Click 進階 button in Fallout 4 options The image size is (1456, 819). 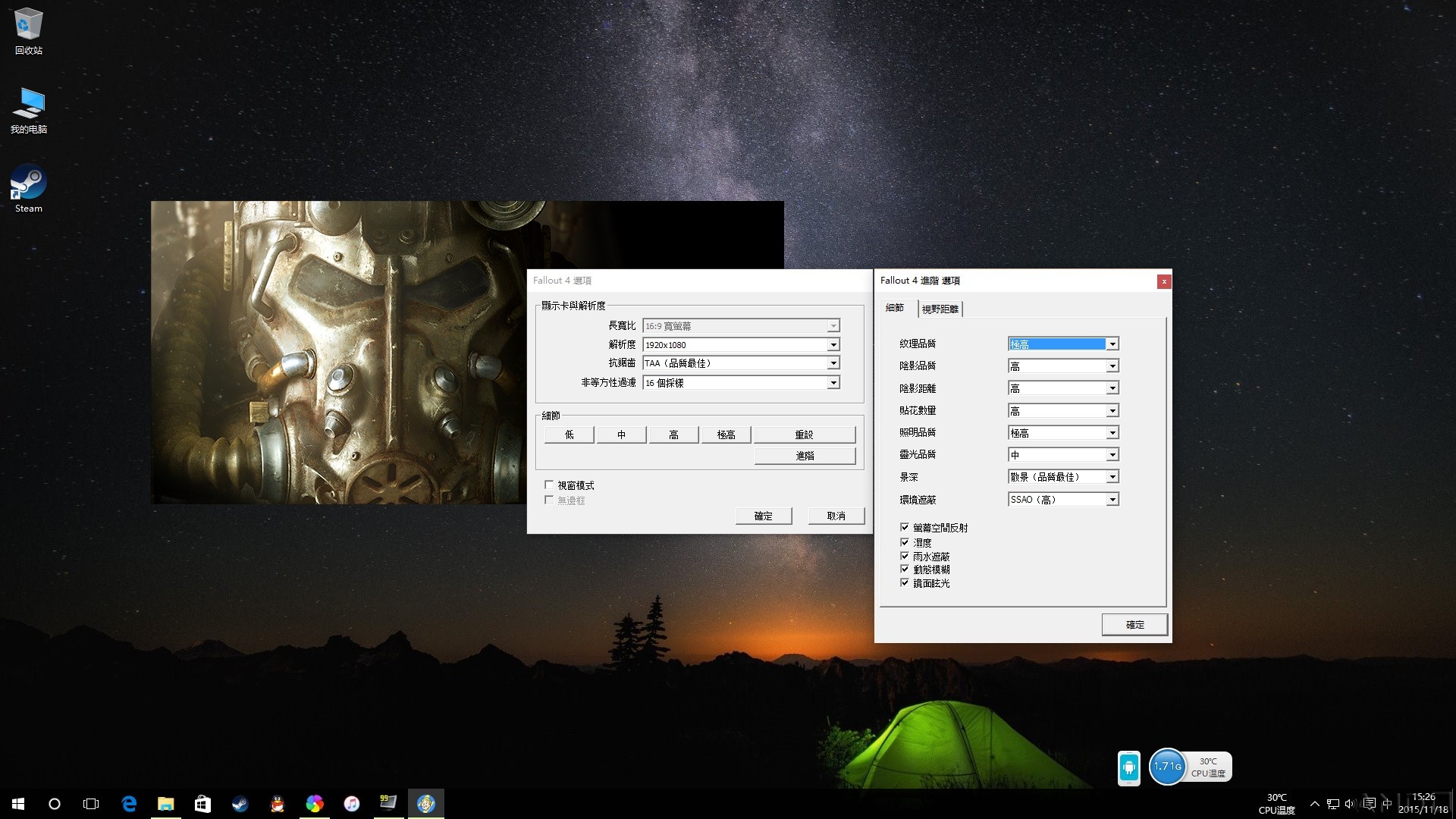tap(805, 455)
